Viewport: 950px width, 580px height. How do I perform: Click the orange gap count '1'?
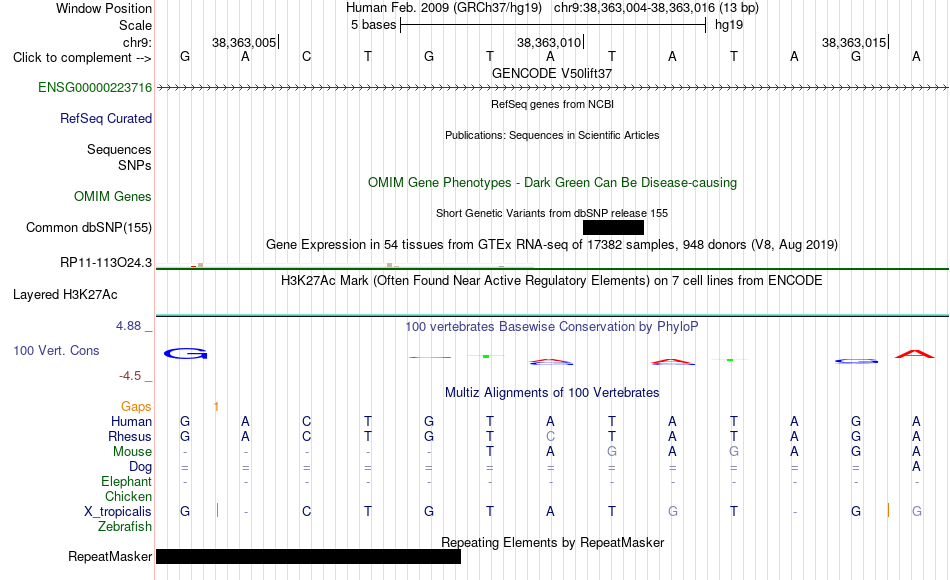[x=216, y=407]
